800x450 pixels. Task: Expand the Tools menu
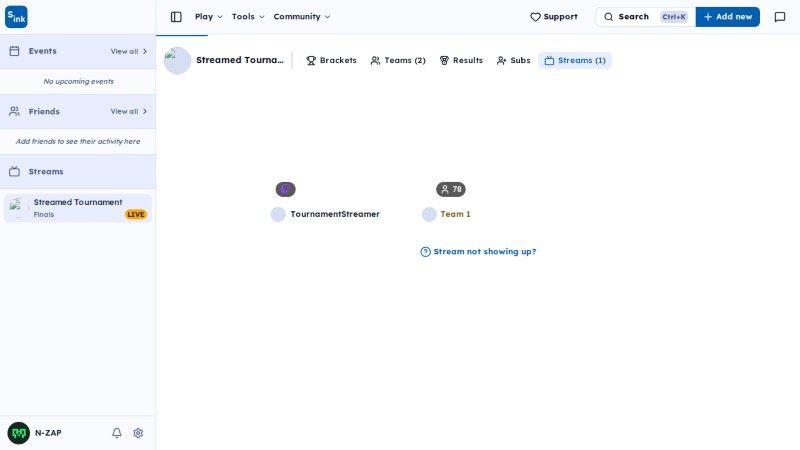[248, 17]
